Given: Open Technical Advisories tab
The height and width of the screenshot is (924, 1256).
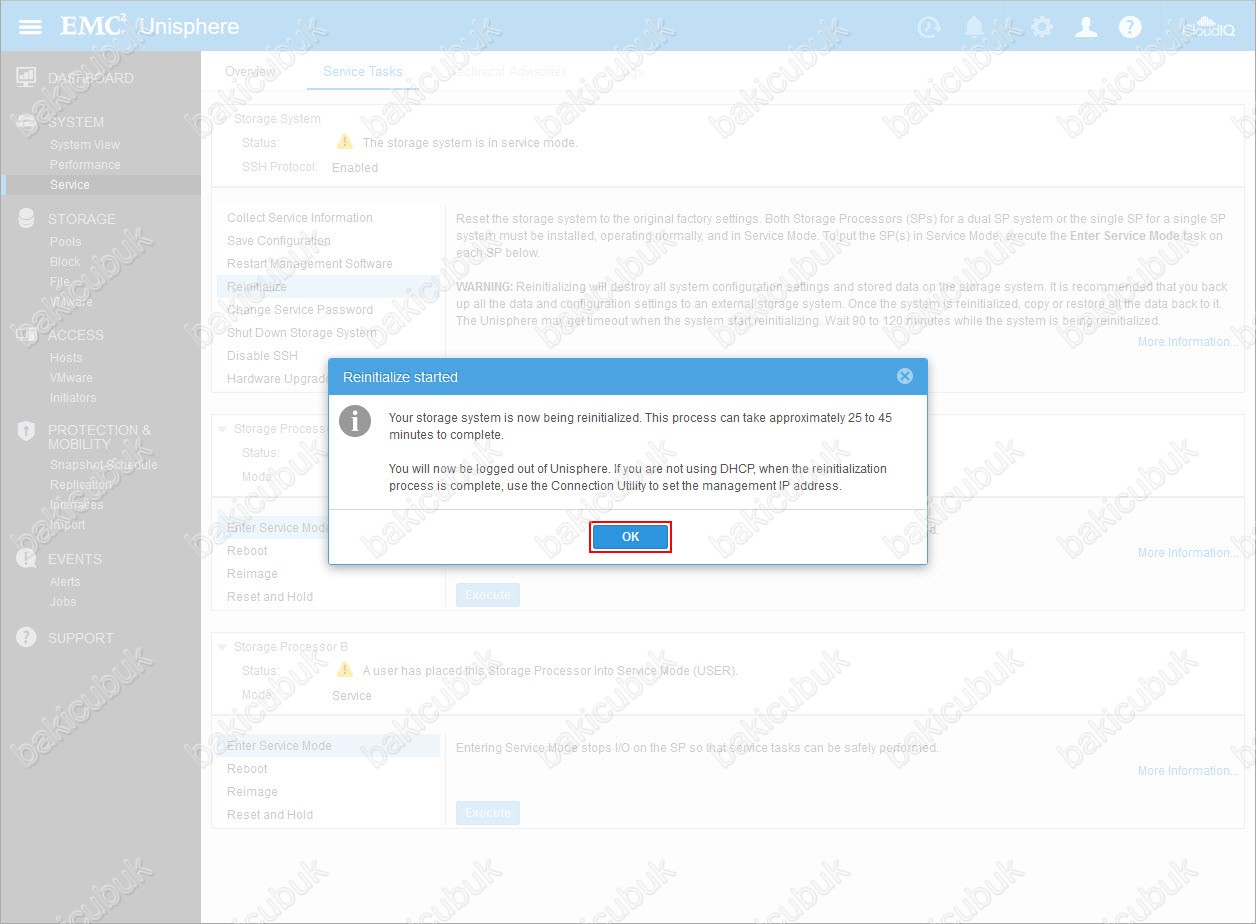Looking at the screenshot, I should tap(508, 72).
